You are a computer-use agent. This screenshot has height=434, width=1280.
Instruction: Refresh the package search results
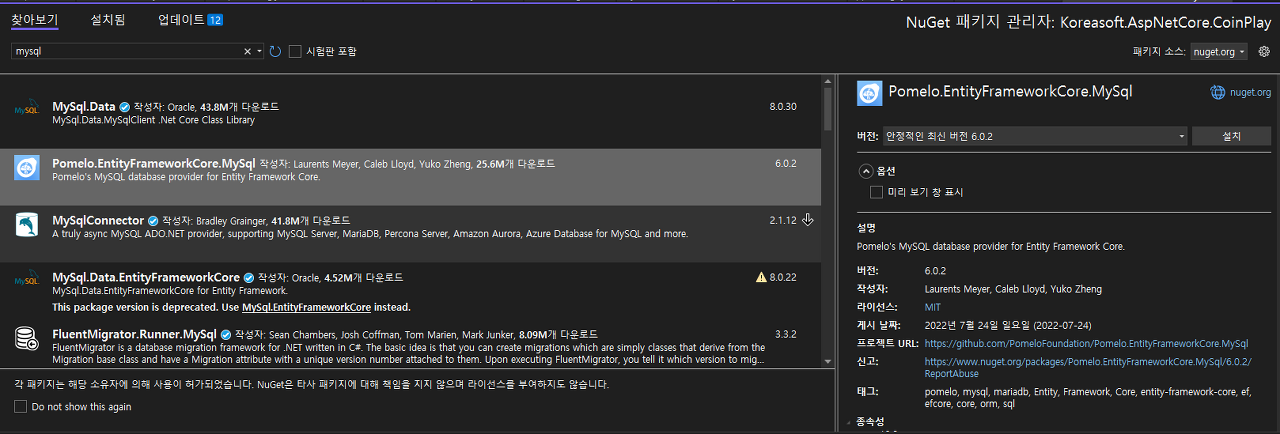pyautogui.click(x=275, y=51)
